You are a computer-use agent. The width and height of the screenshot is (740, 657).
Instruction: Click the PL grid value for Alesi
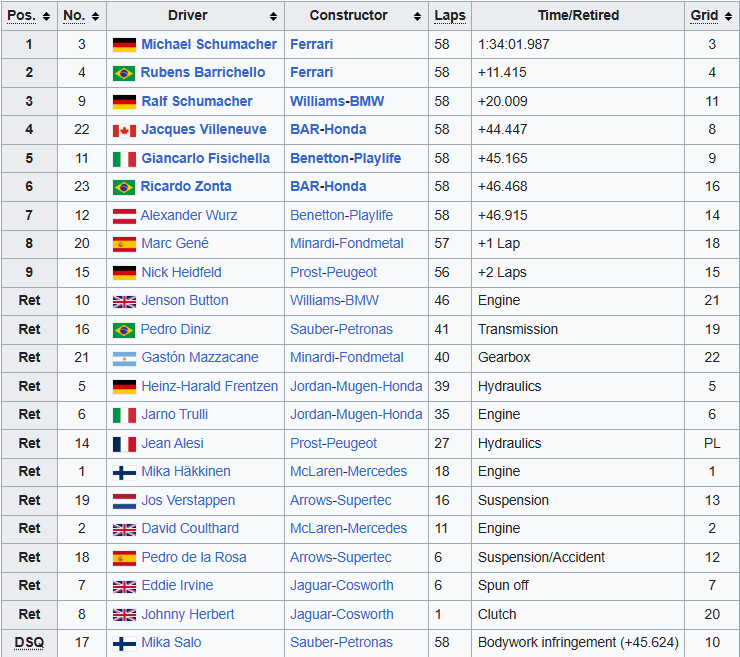(x=712, y=444)
